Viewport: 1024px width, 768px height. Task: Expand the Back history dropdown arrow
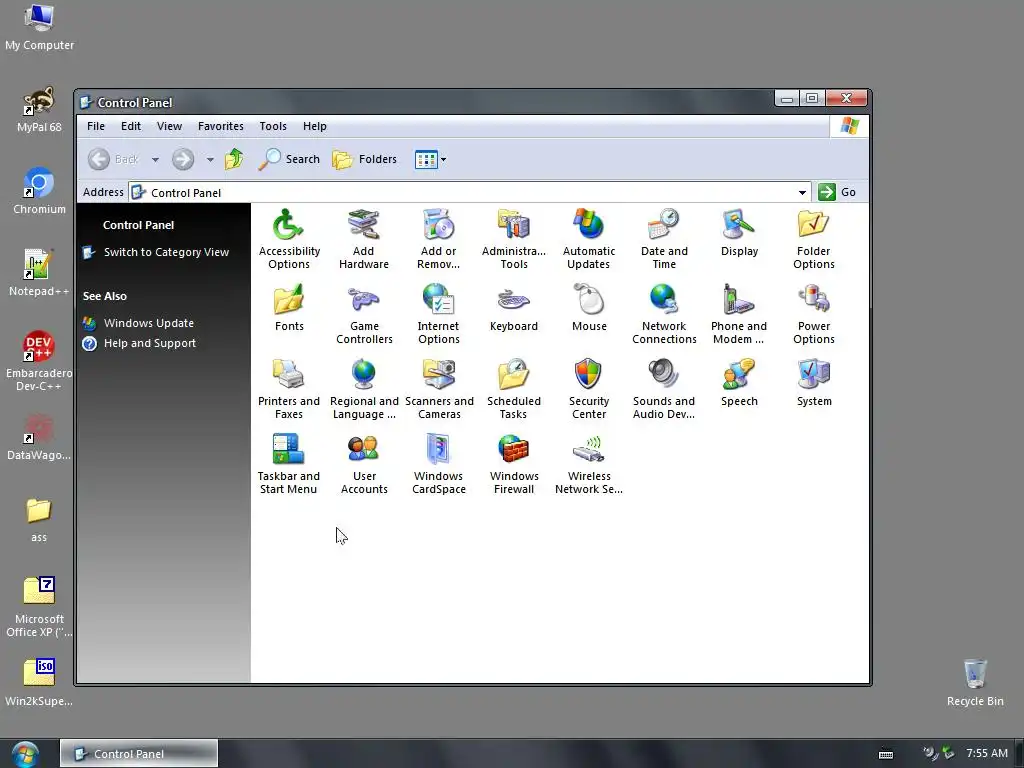point(155,159)
